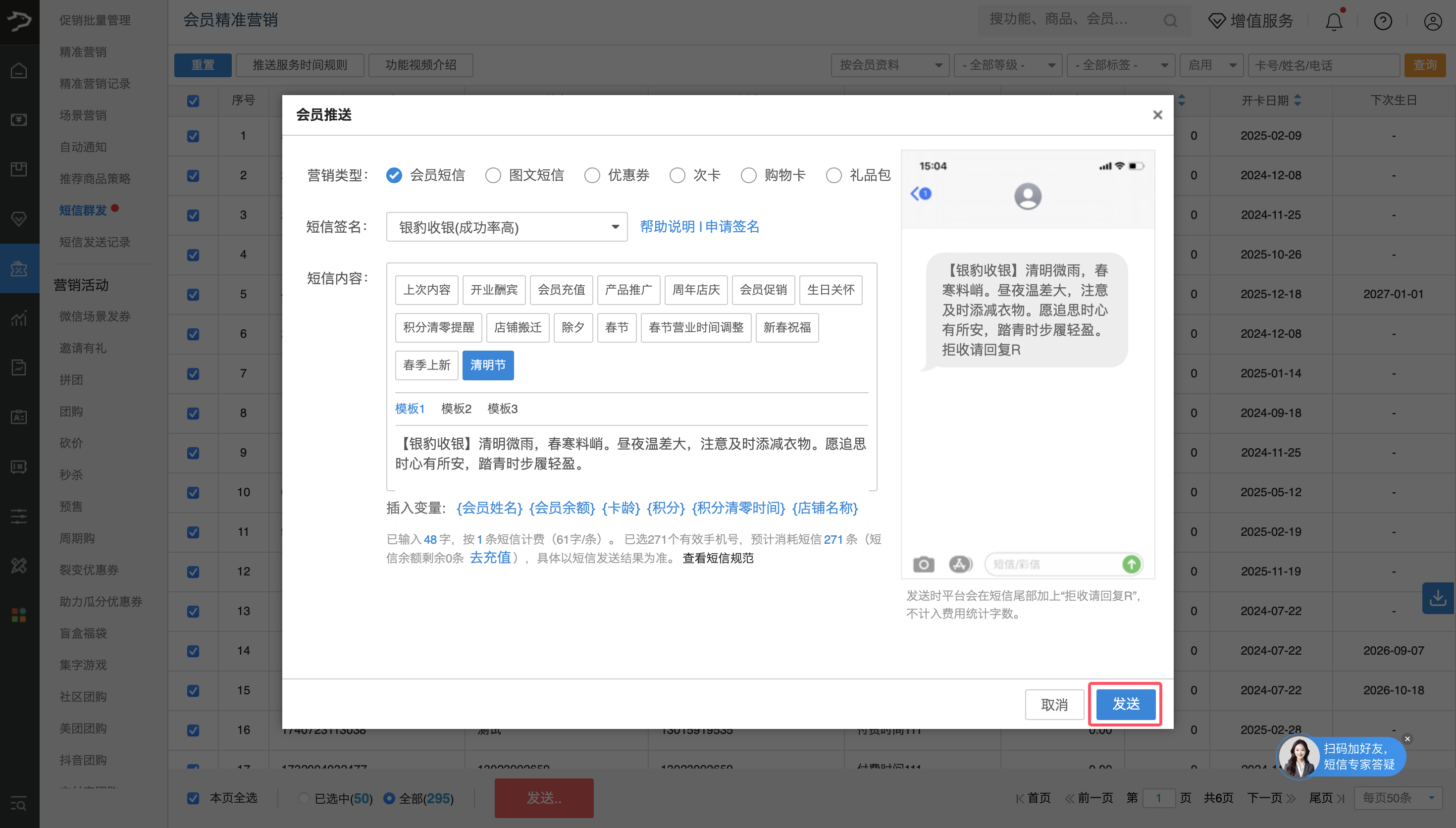Click the camera icon in phone preview
Image resolution: width=1456 pixels, height=828 pixels.
(x=923, y=564)
